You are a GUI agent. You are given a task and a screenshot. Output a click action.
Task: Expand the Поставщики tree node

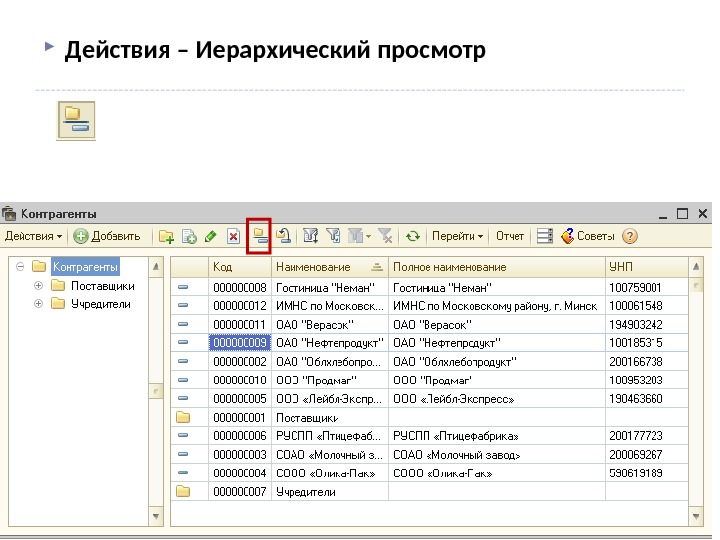39,286
